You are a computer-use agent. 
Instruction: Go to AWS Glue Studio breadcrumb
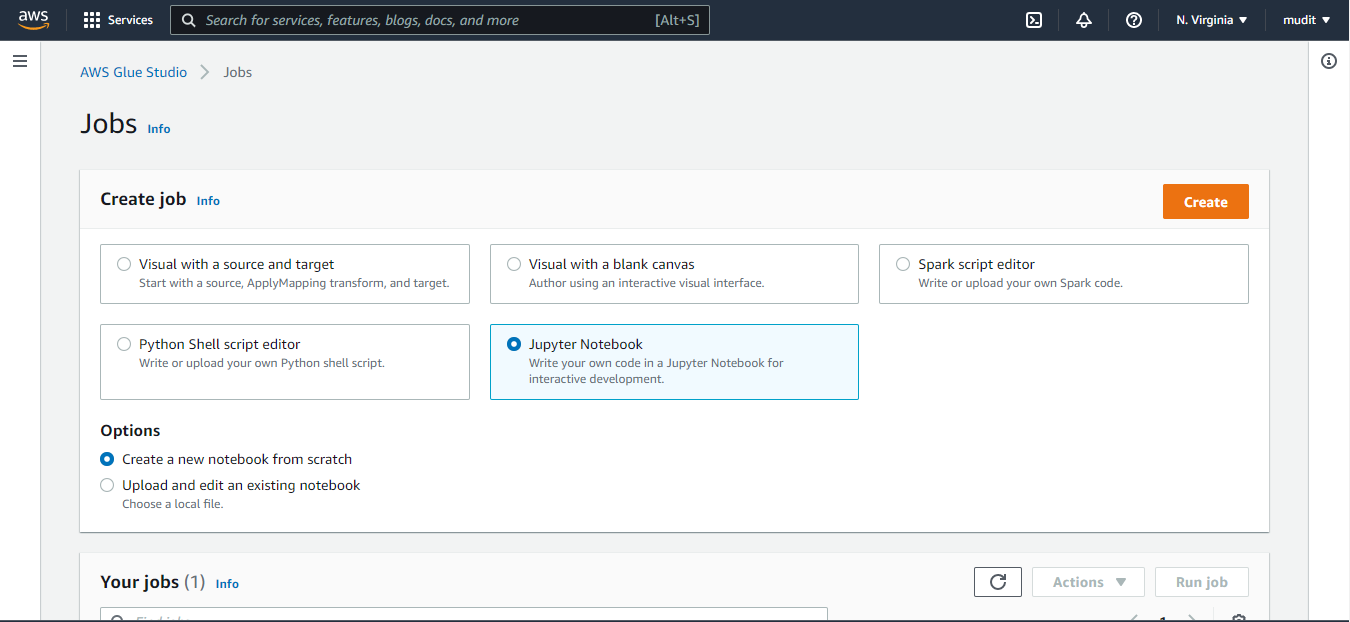pyautogui.click(x=133, y=72)
